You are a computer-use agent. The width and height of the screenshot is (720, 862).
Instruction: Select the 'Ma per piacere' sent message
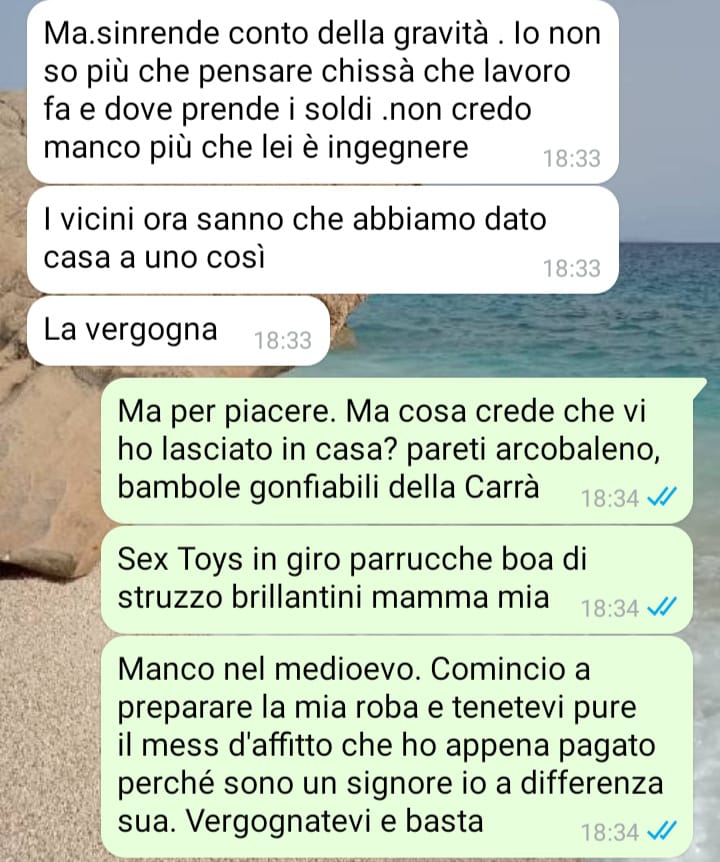(397, 451)
